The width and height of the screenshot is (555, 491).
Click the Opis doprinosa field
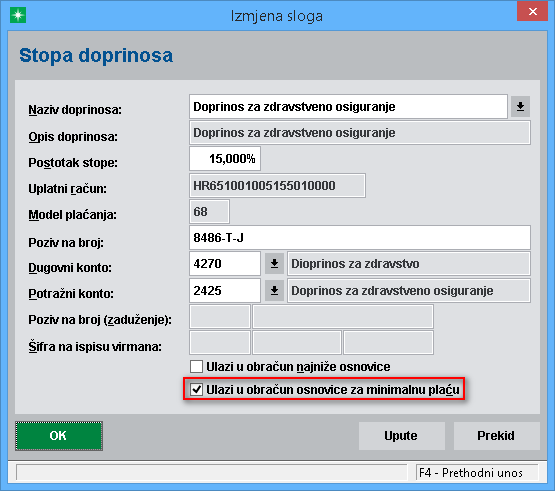point(360,133)
